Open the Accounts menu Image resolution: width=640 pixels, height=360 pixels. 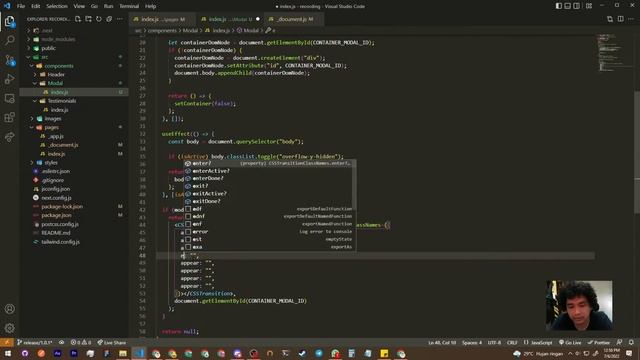coord(10,309)
